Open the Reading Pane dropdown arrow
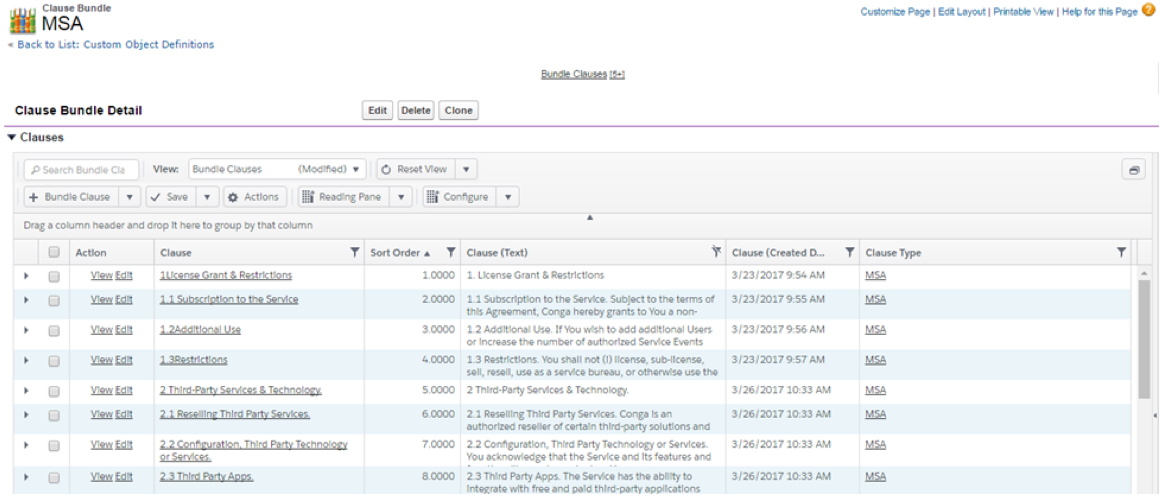1170x501 pixels. 401,197
